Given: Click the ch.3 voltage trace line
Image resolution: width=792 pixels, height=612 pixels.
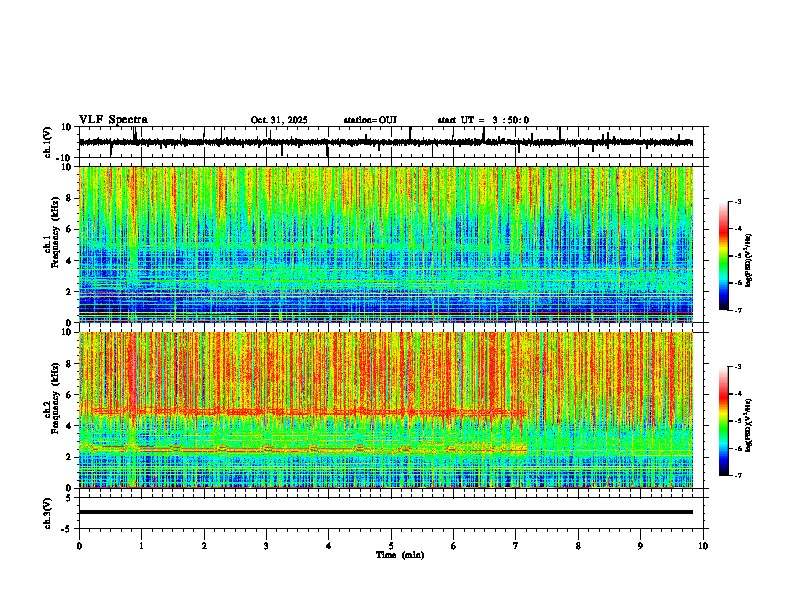Looking at the screenshot, I should 386,512.
